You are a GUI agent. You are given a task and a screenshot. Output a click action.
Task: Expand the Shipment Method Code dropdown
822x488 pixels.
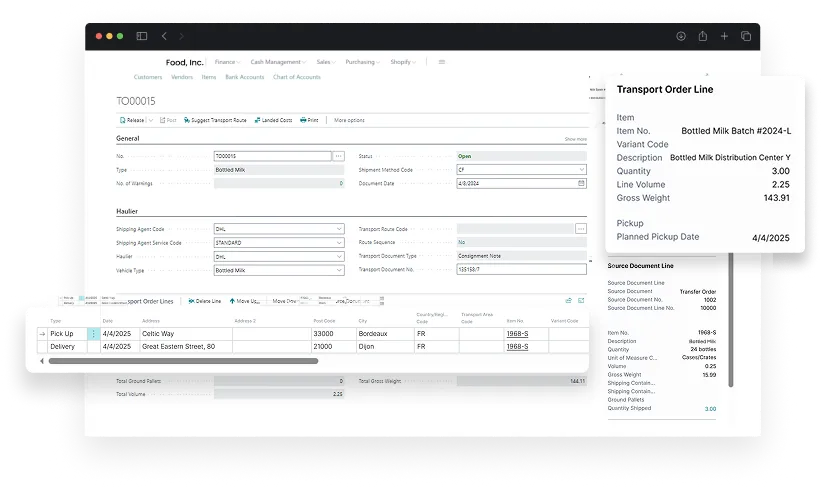click(582, 170)
